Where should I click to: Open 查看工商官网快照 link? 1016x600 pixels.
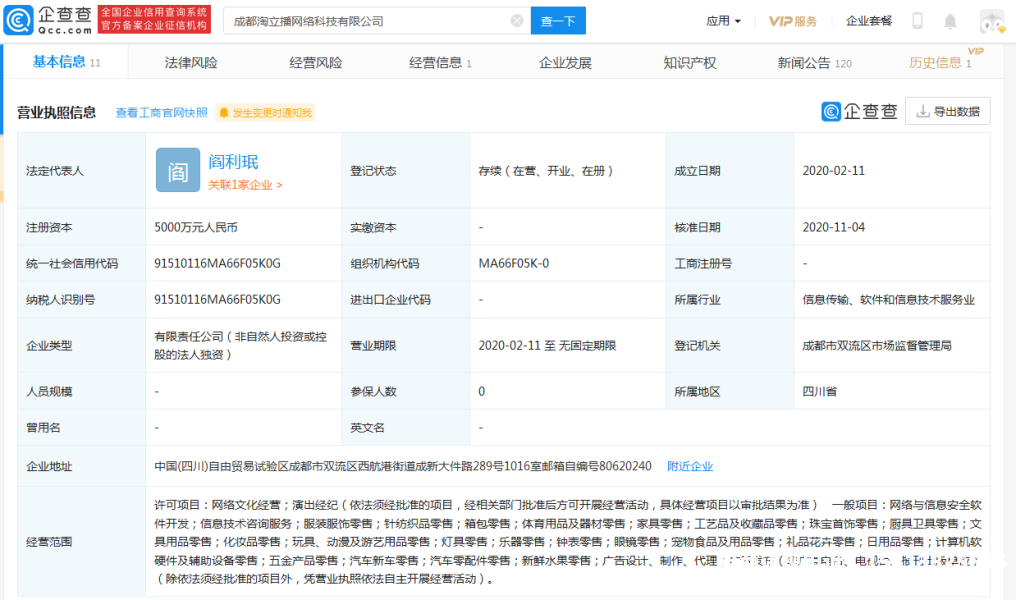click(x=161, y=113)
